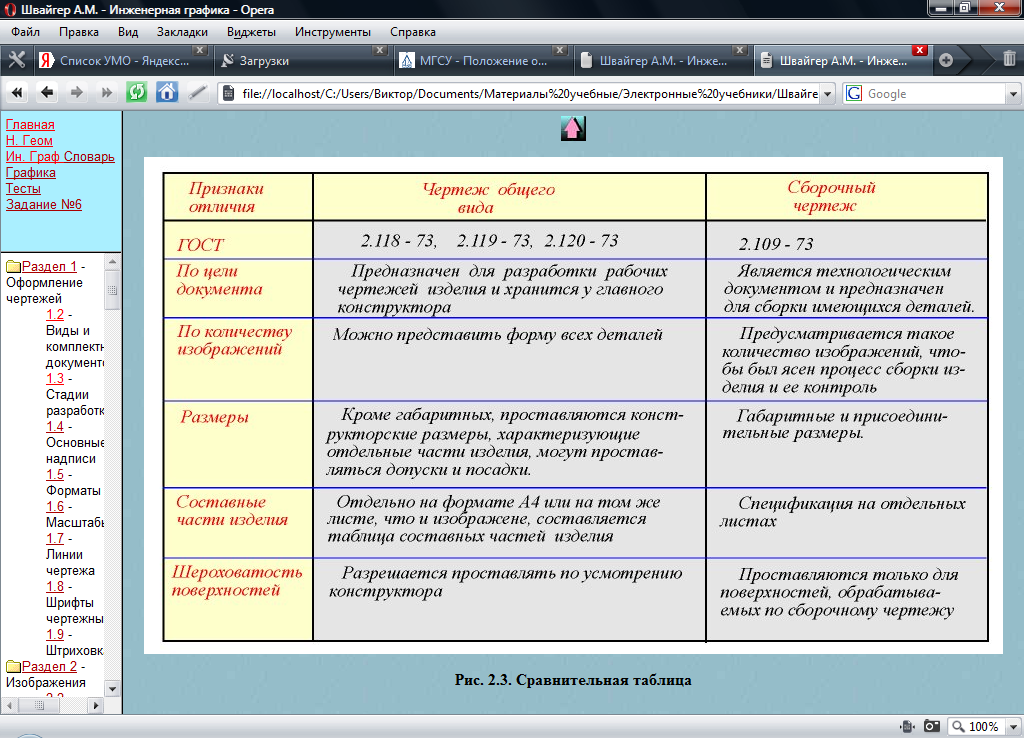The height and width of the screenshot is (738, 1024).
Task: Click the pink up arrow icon on page
Action: coord(573,128)
